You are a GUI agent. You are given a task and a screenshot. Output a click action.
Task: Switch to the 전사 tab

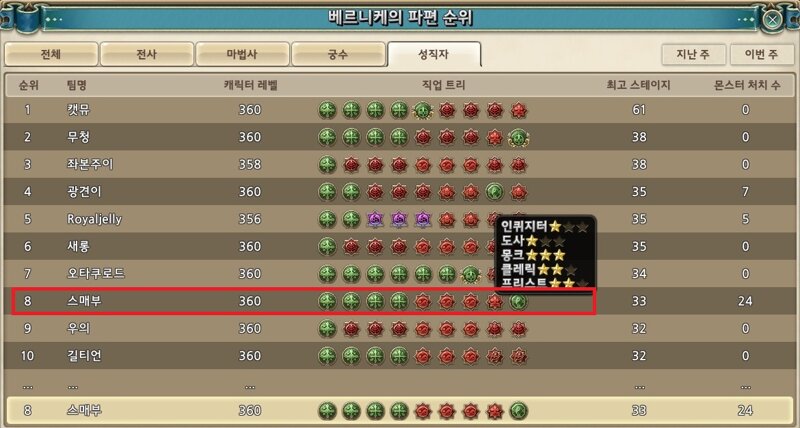tap(147, 54)
